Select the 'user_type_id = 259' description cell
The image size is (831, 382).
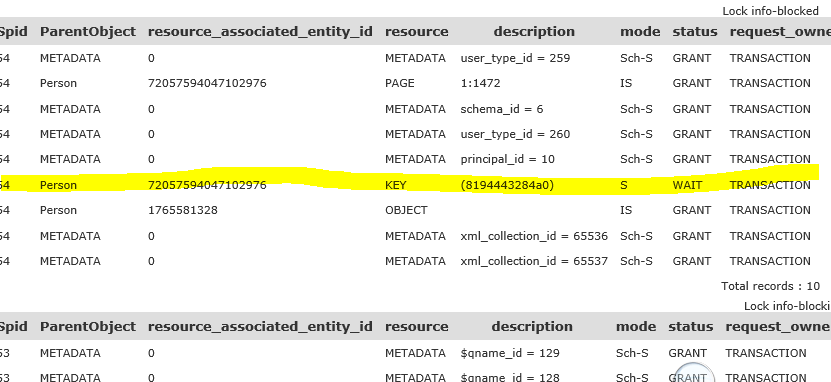point(515,58)
